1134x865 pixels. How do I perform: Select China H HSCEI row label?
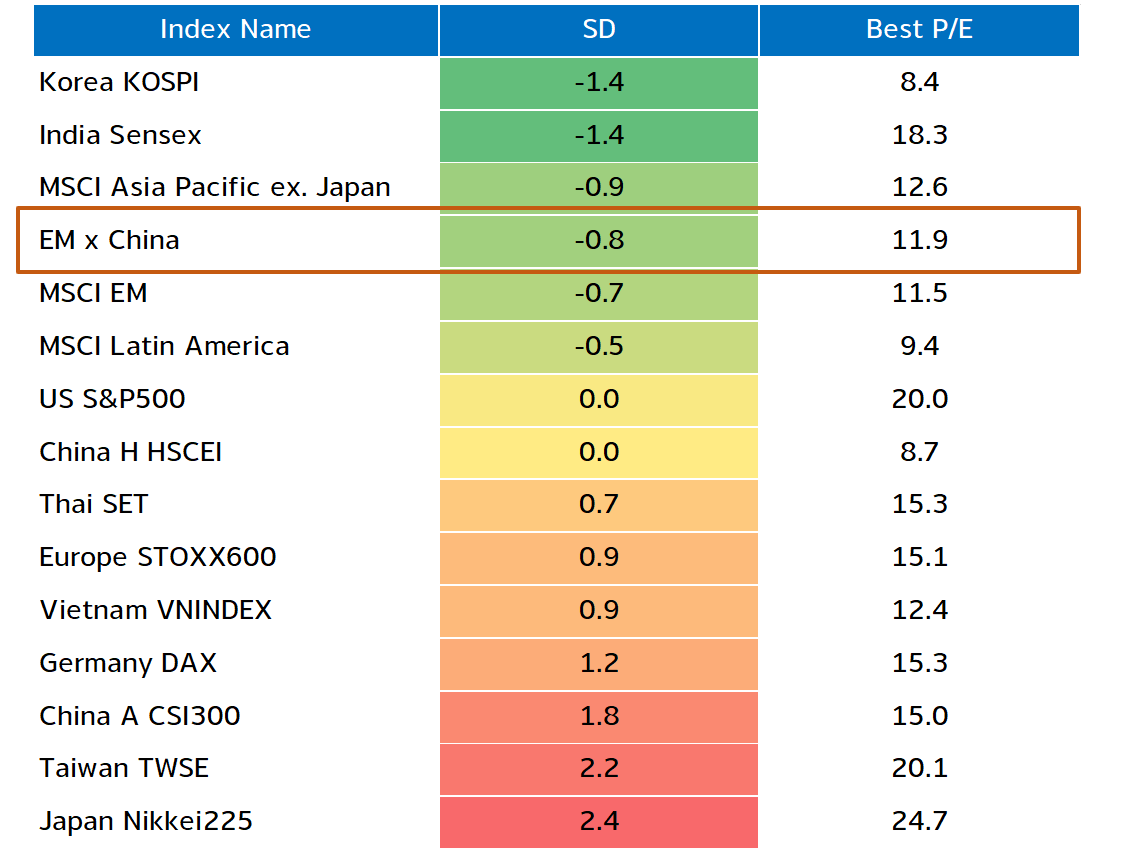(x=130, y=452)
